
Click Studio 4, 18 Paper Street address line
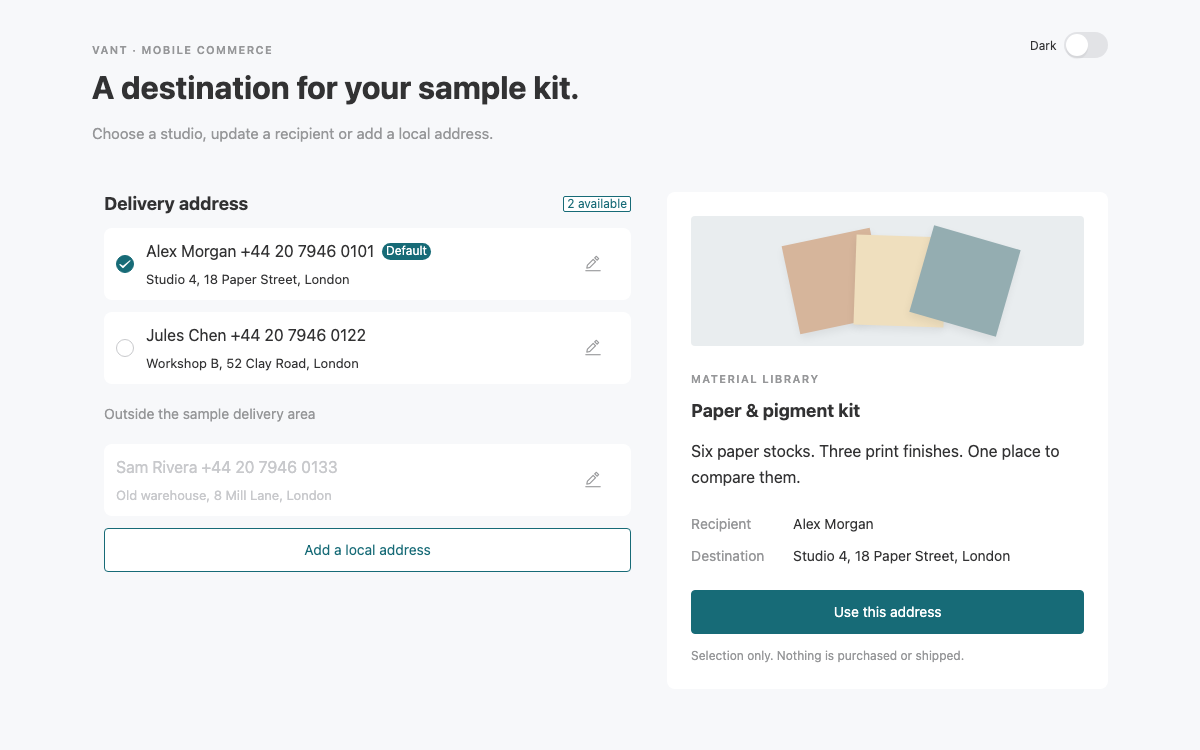tap(248, 280)
